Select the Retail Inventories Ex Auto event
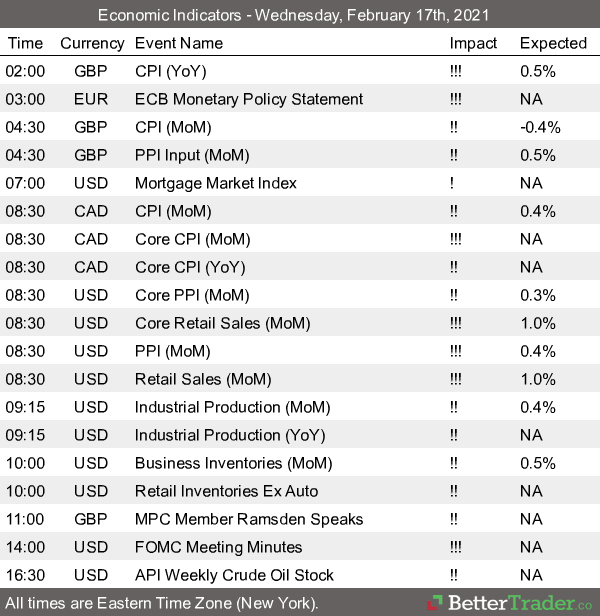The height and width of the screenshot is (616, 600). [226, 491]
